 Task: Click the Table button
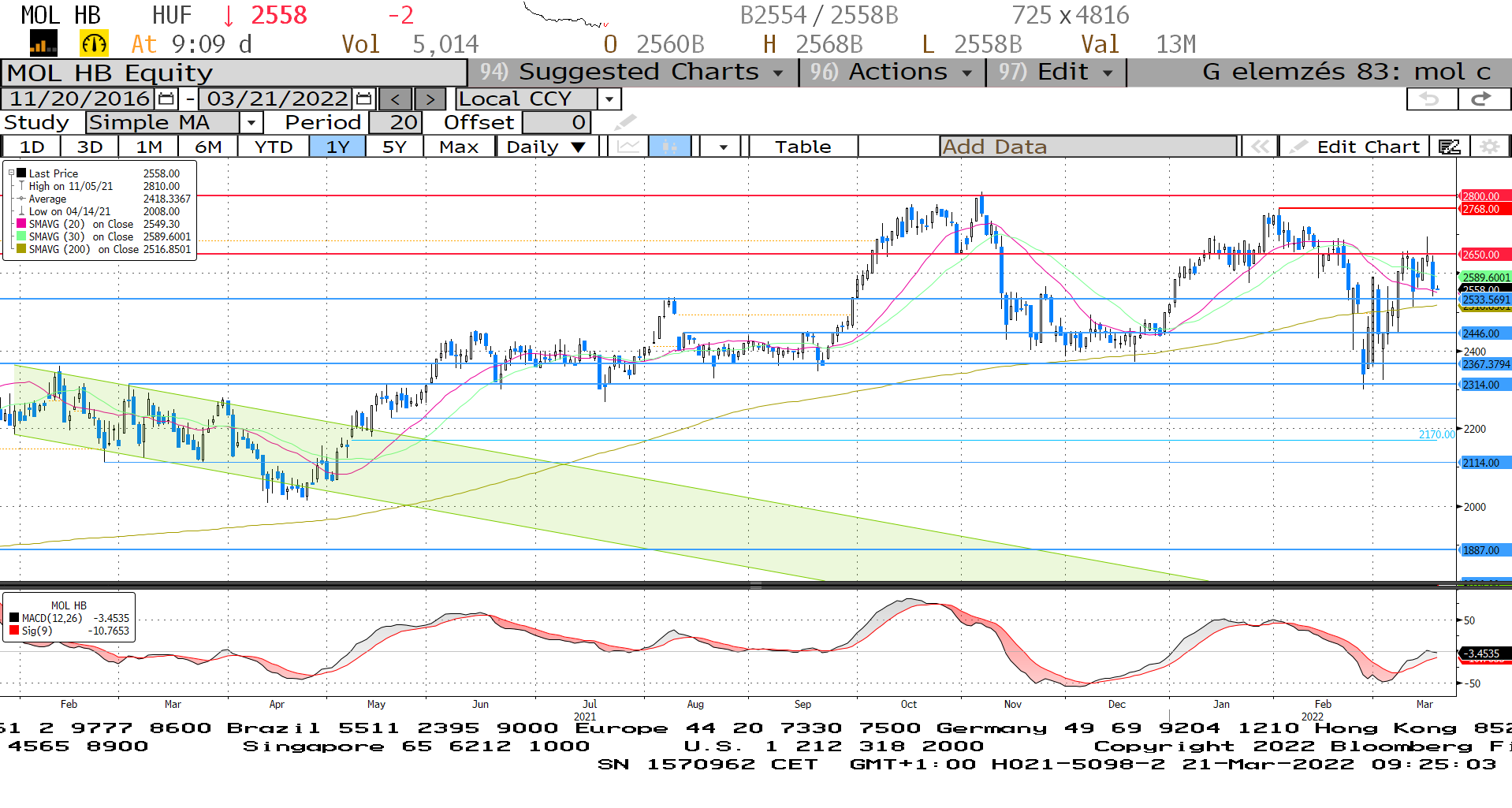pos(803,147)
